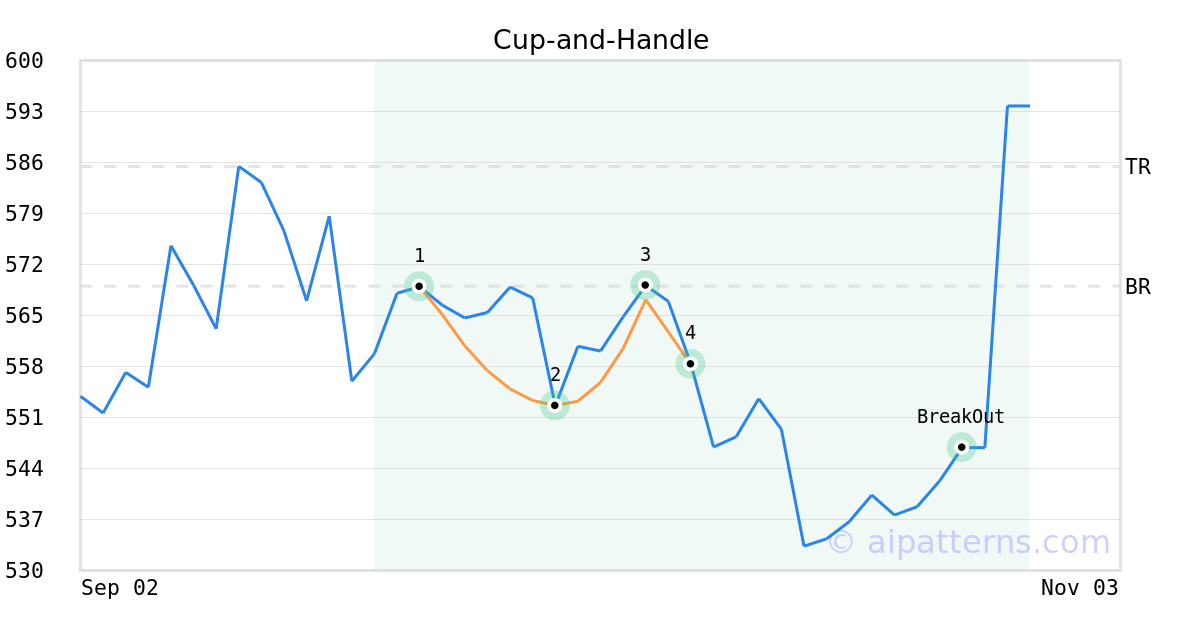Image resolution: width=1200 pixels, height=630 pixels.
Task: Click the 579 price axis label
Action: point(24,214)
